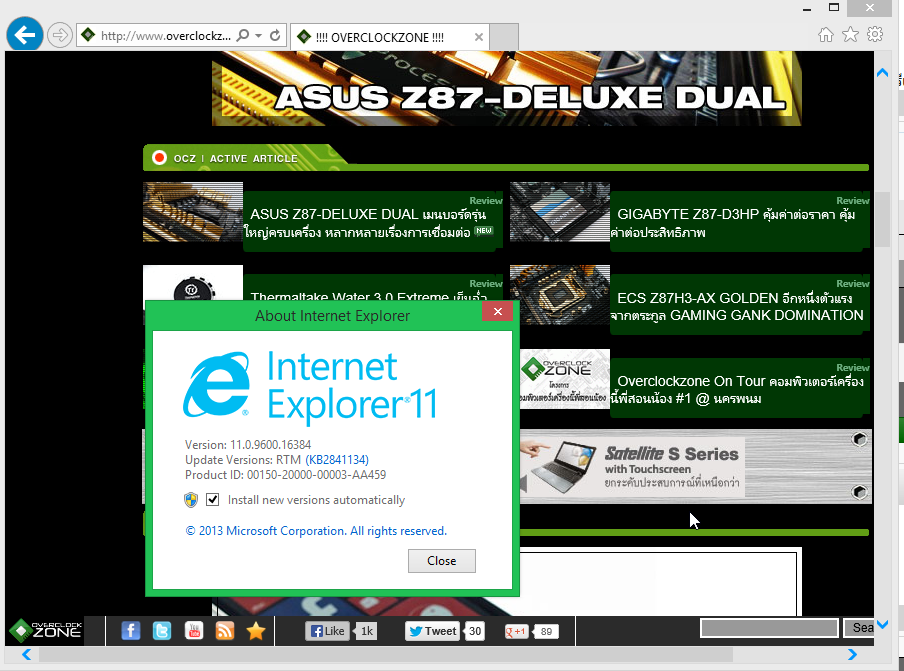The image size is (904, 671).
Task: Minimize the Internet Explorer window
Action: point(807,9)
